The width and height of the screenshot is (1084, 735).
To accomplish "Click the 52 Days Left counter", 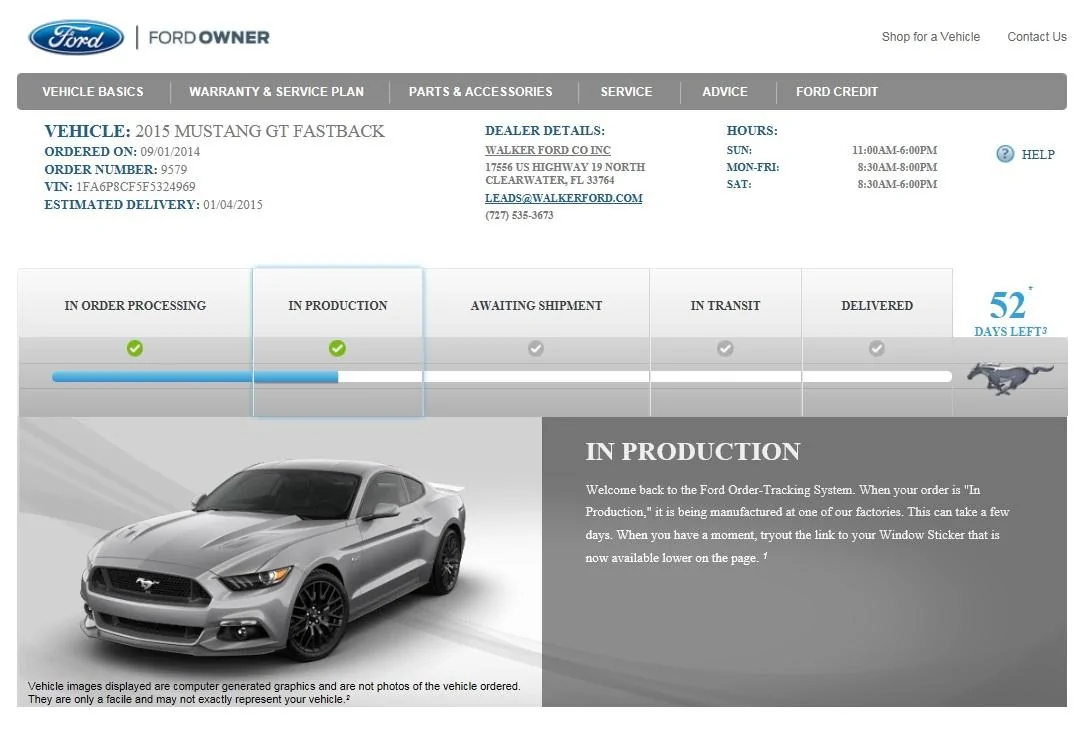I will click(x=1010, y=313).
